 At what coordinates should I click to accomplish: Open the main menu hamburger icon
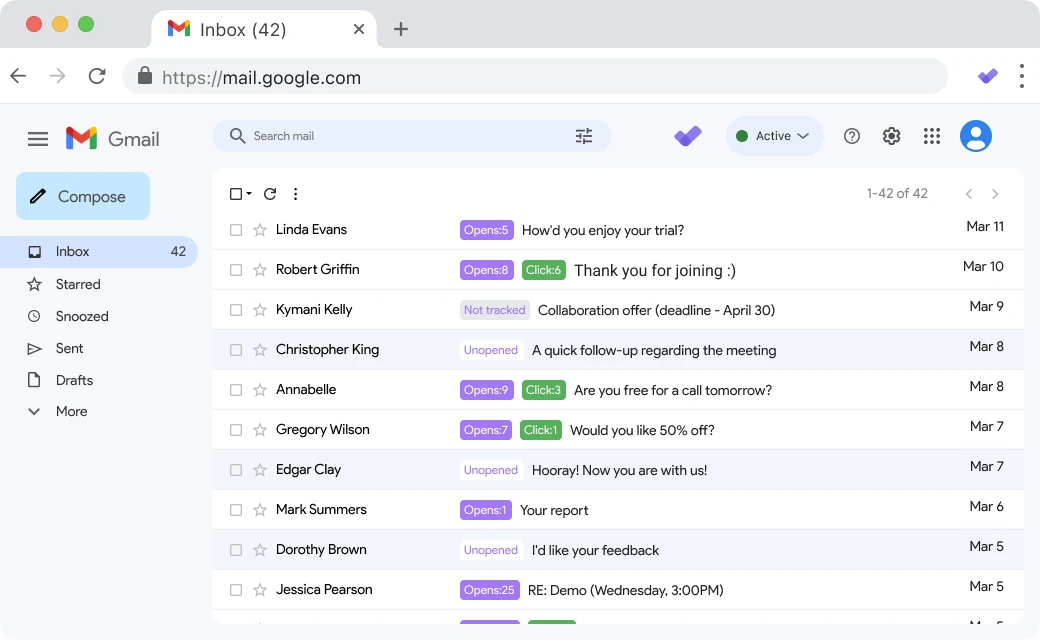coord(38,139)
